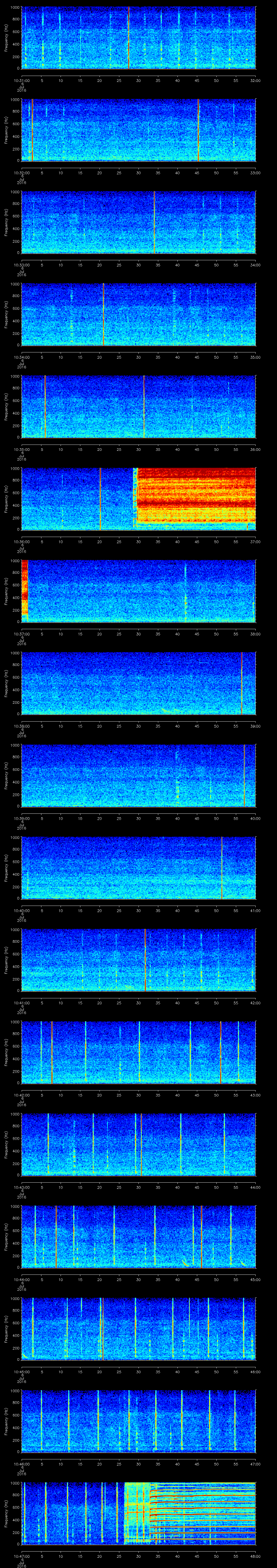
Task: Select the spectrogram panel starting at 10:35:00
Action: [x=139, y=407]
